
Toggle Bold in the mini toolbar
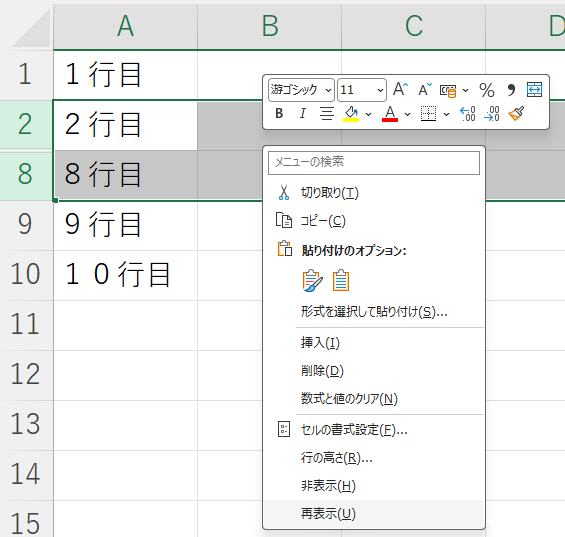click(x=279, y=114)
